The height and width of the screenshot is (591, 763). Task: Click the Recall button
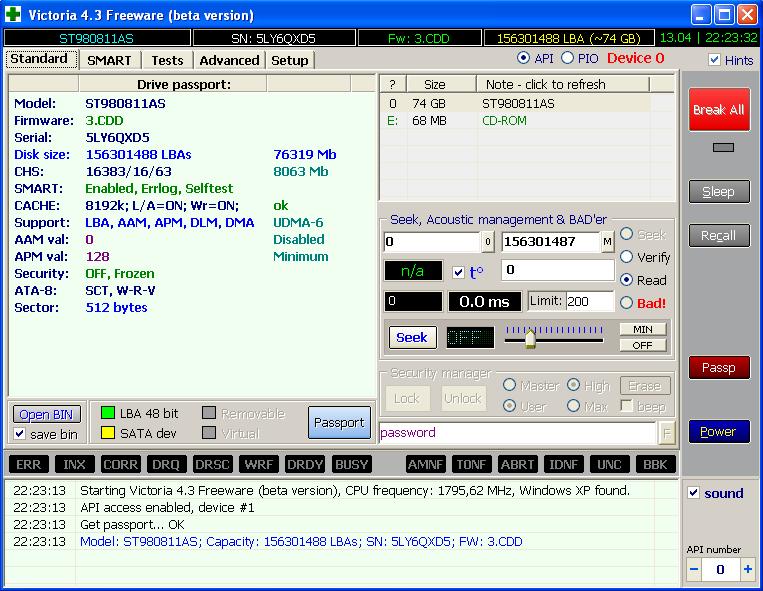(x=719, y=235)
